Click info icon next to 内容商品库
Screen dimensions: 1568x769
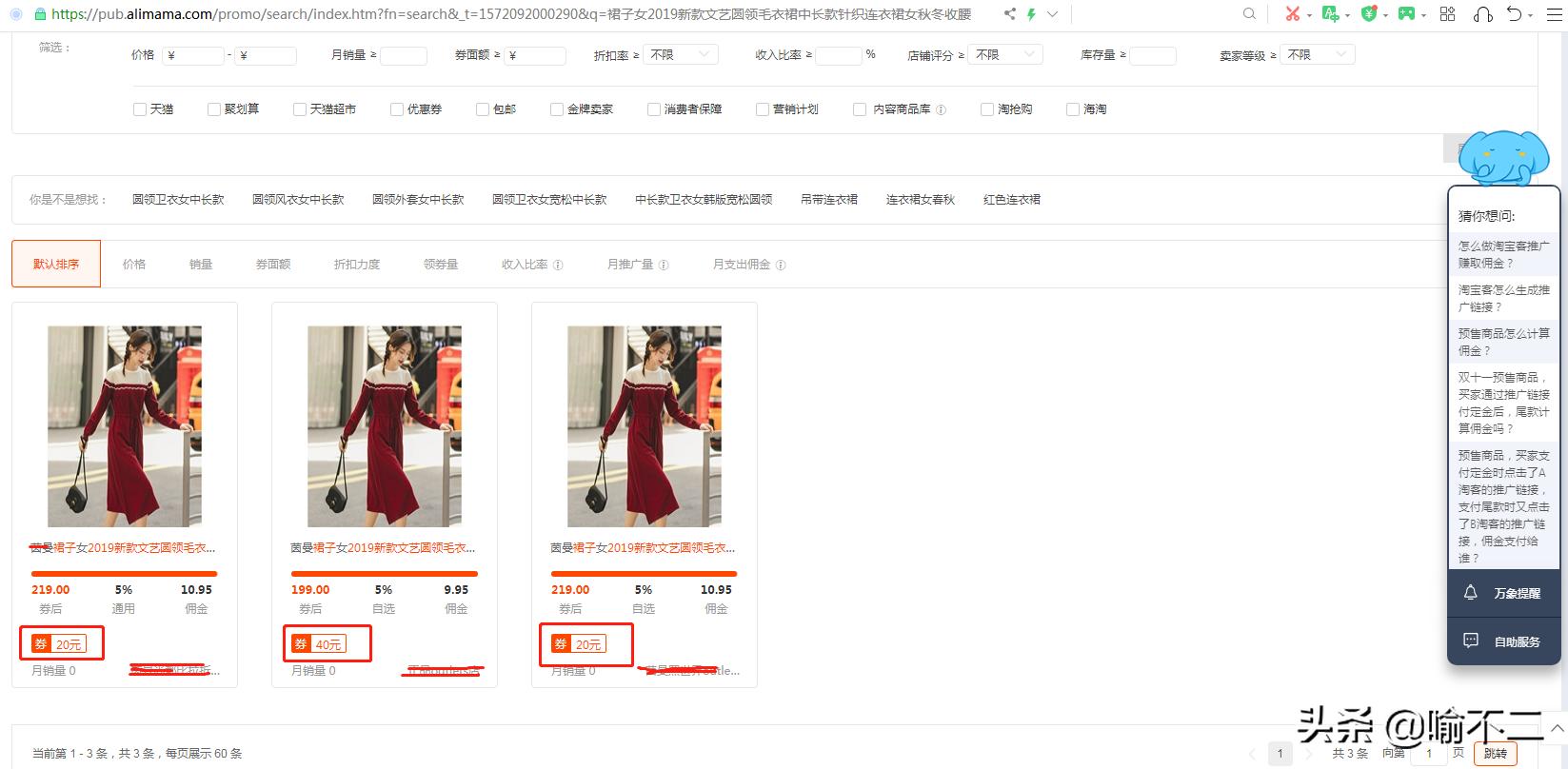(942, 110)
